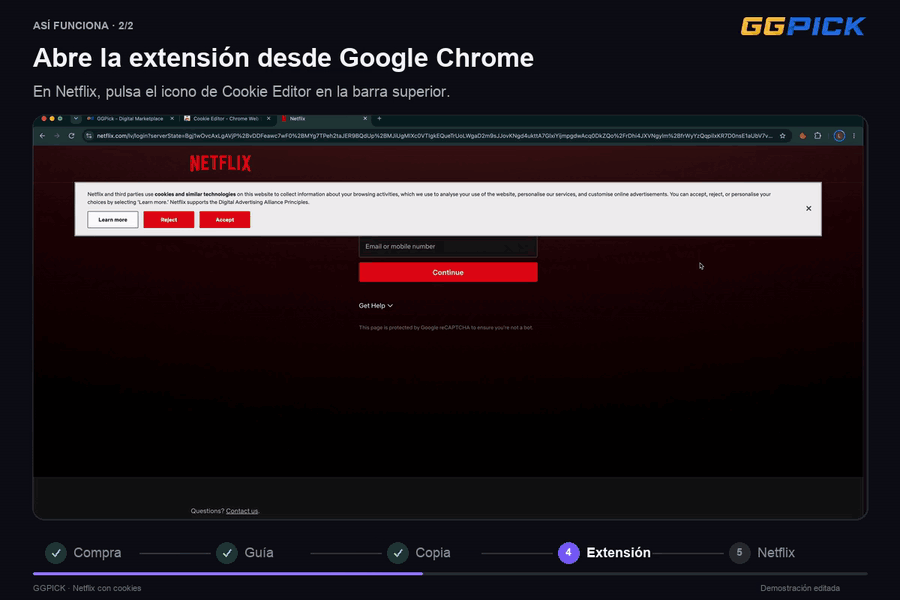Expand the Get Help dropdown
Image resolution: width=900 pixels, height=600 pixels.
click(375, 306)
